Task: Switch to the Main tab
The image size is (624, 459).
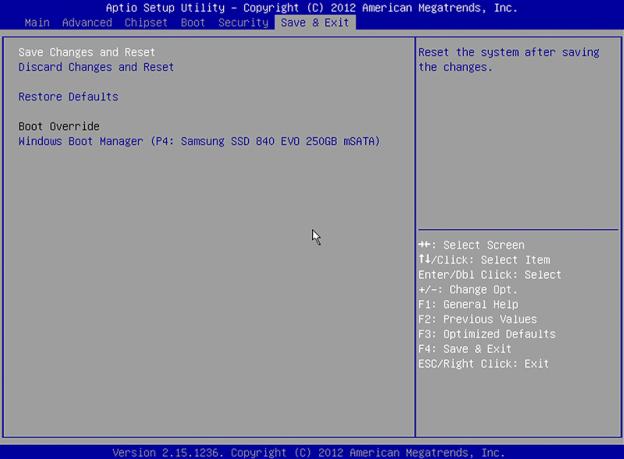Action: coord(37,23)
